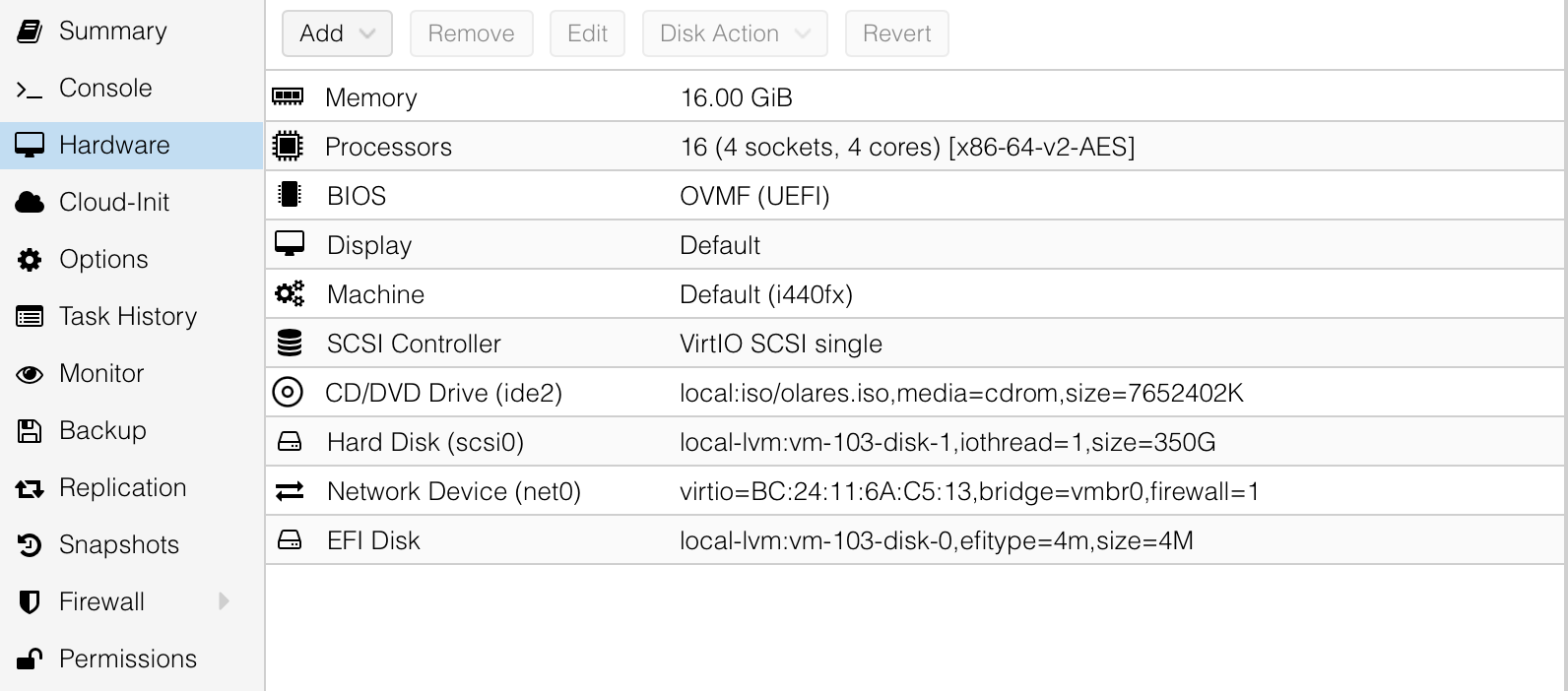Click the Revert button
The width and height of the screenshot is (1568, 691).
click(x=896, y=32)
